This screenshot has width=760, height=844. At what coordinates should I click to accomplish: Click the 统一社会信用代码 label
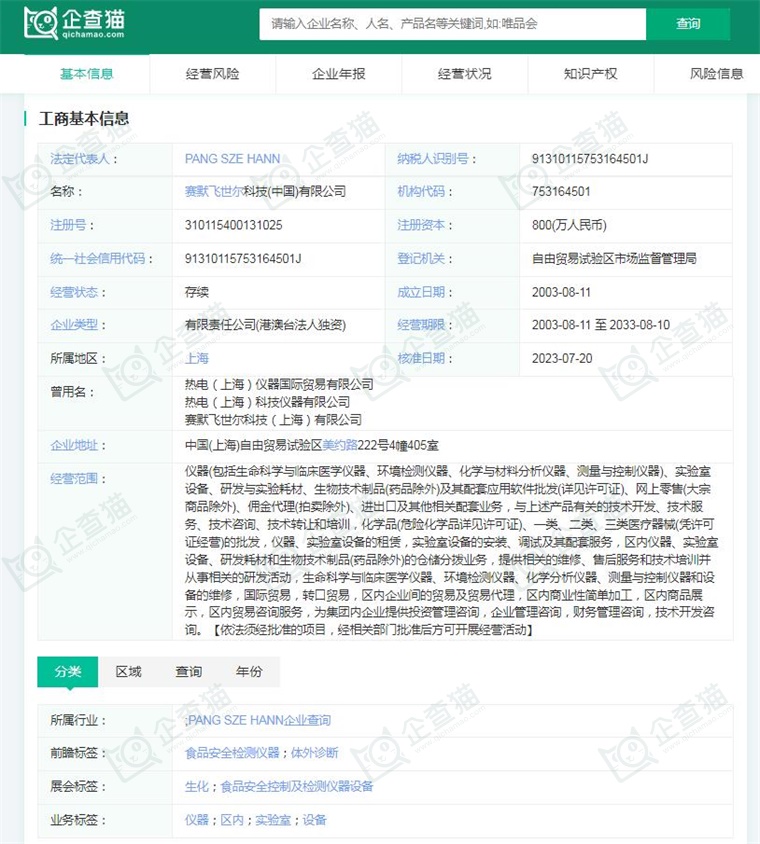(97, 258)
